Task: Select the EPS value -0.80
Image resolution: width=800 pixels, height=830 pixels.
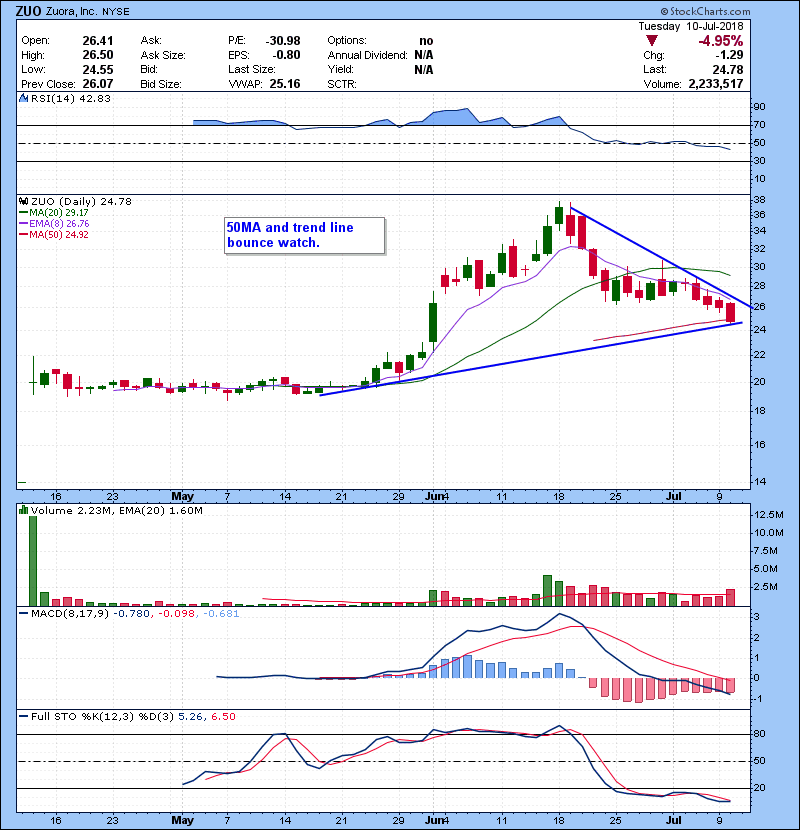Action: point(286,55)
